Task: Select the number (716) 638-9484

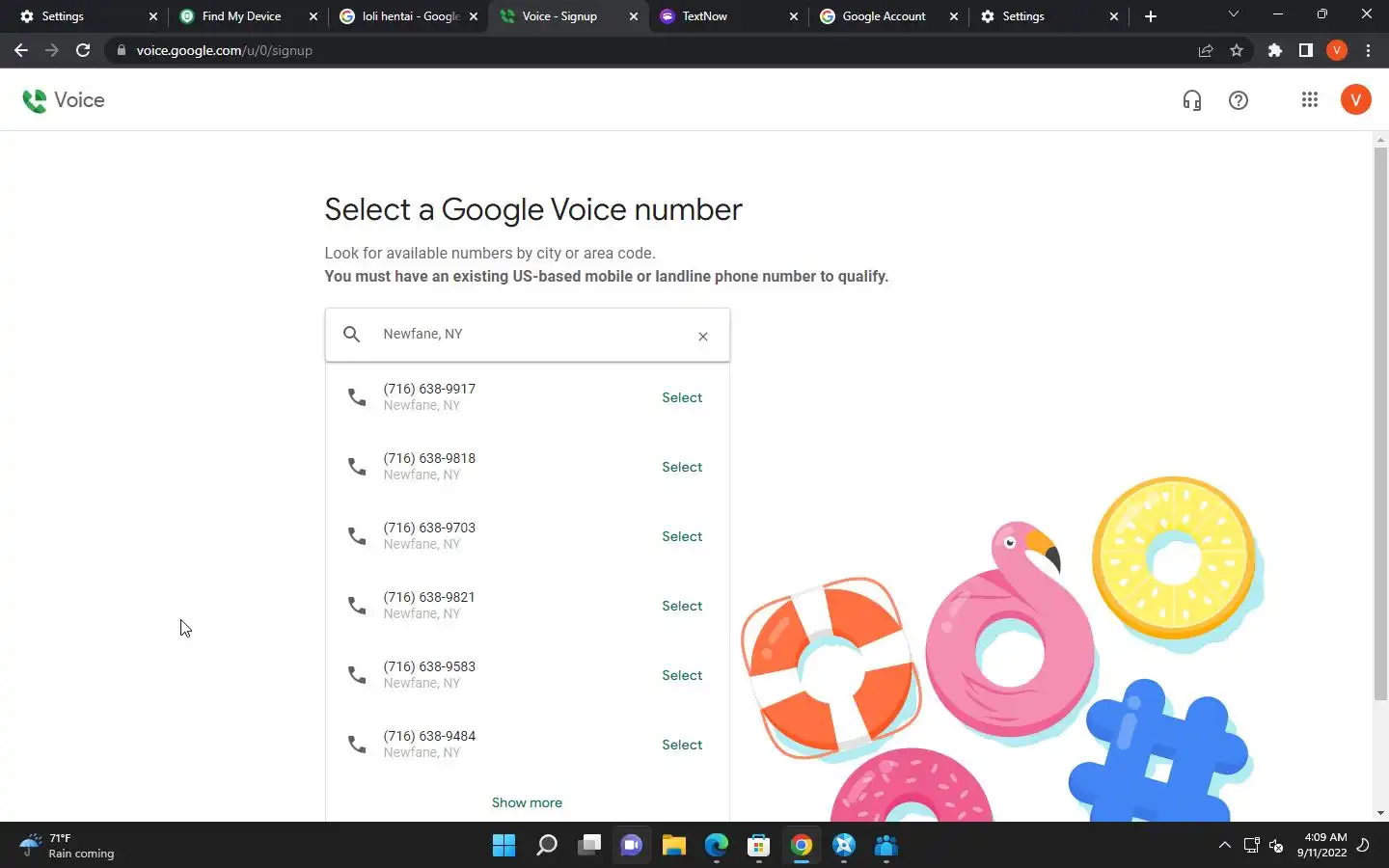Action: click(682, 745)
